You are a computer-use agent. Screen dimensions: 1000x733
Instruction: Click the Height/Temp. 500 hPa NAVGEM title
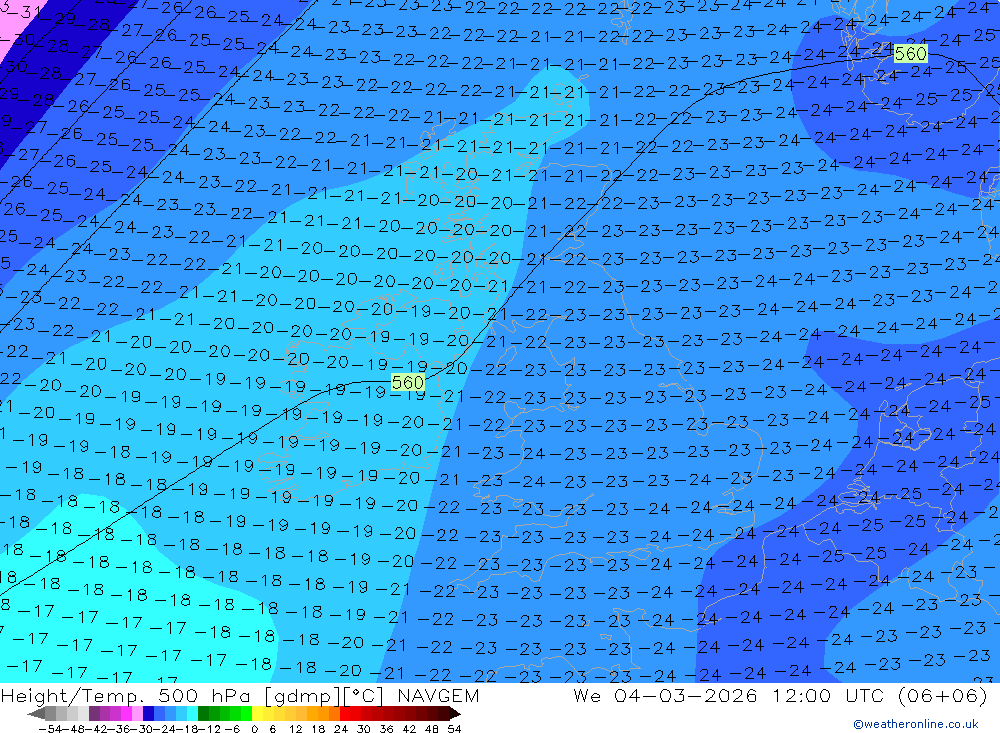click(240, 695)
